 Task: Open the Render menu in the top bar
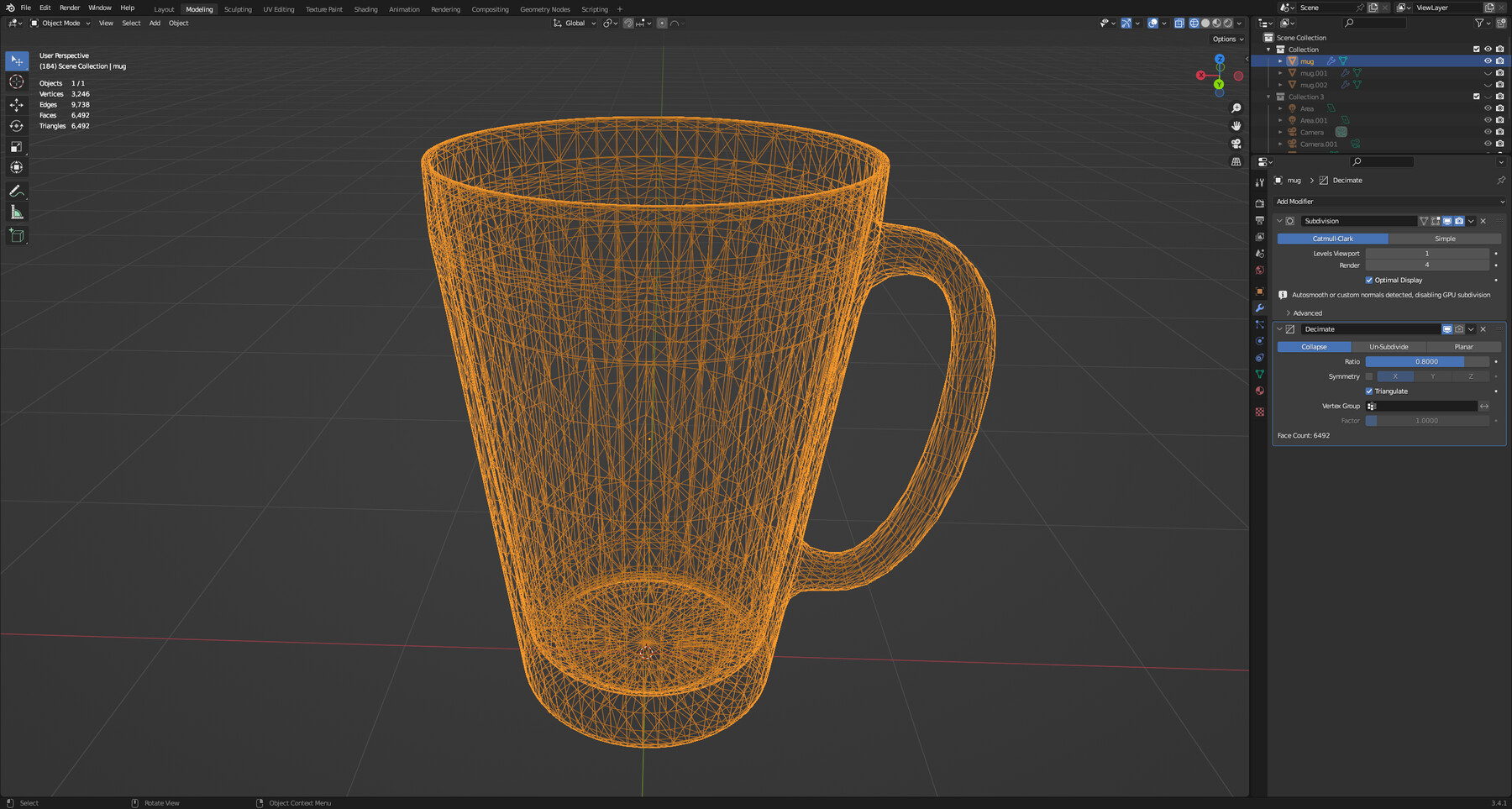[70, 8]
